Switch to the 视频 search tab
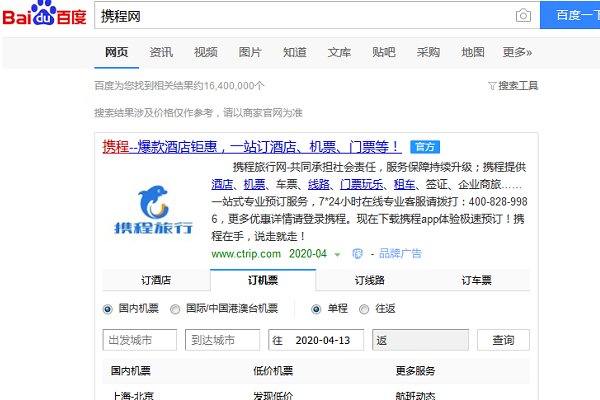The width and height of the screenshot is (600, 400). tap(206, 52)
